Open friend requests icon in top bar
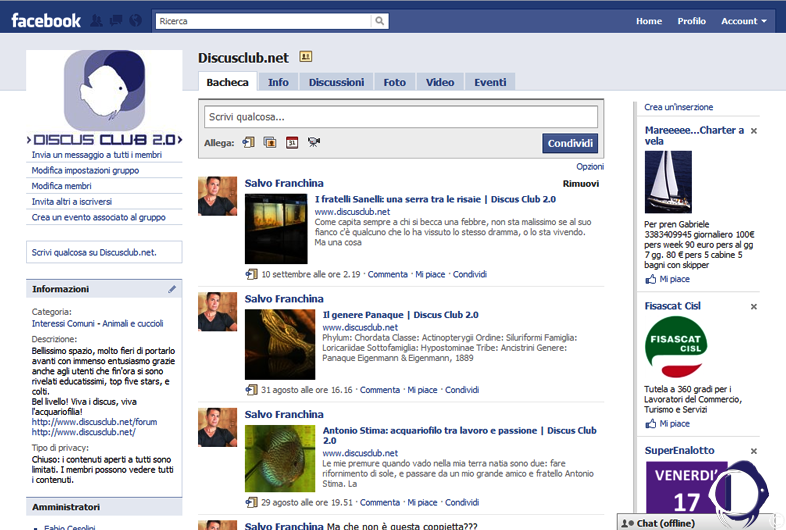Viewport: 786px width, 530px height. coord(97,21)
